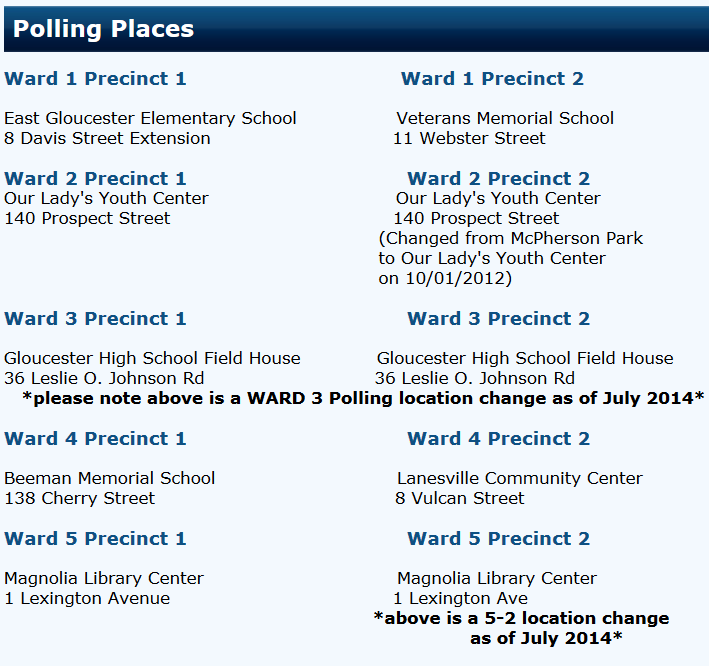
Task: Click the Ward 1 Precinct 2 heading
Action: (492, 79)
